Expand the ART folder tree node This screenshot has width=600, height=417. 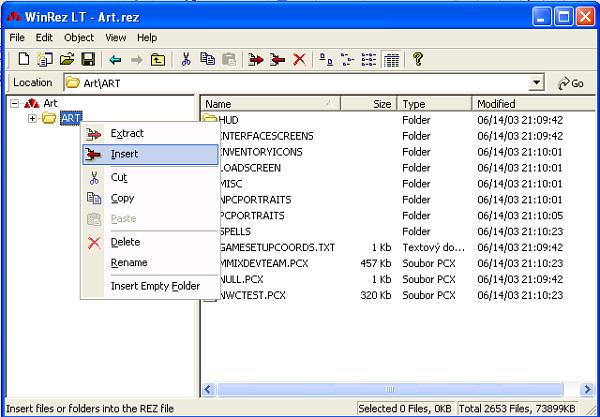(33, 118)
